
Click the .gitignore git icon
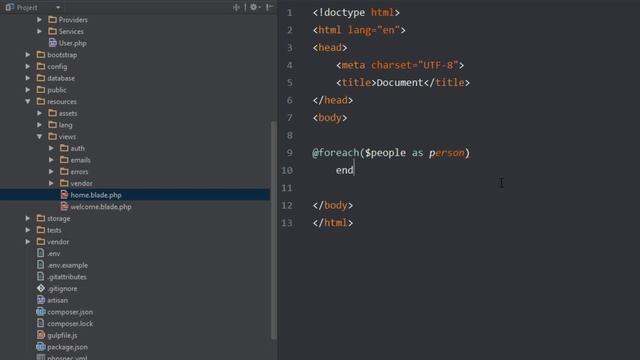coord(41,288)
